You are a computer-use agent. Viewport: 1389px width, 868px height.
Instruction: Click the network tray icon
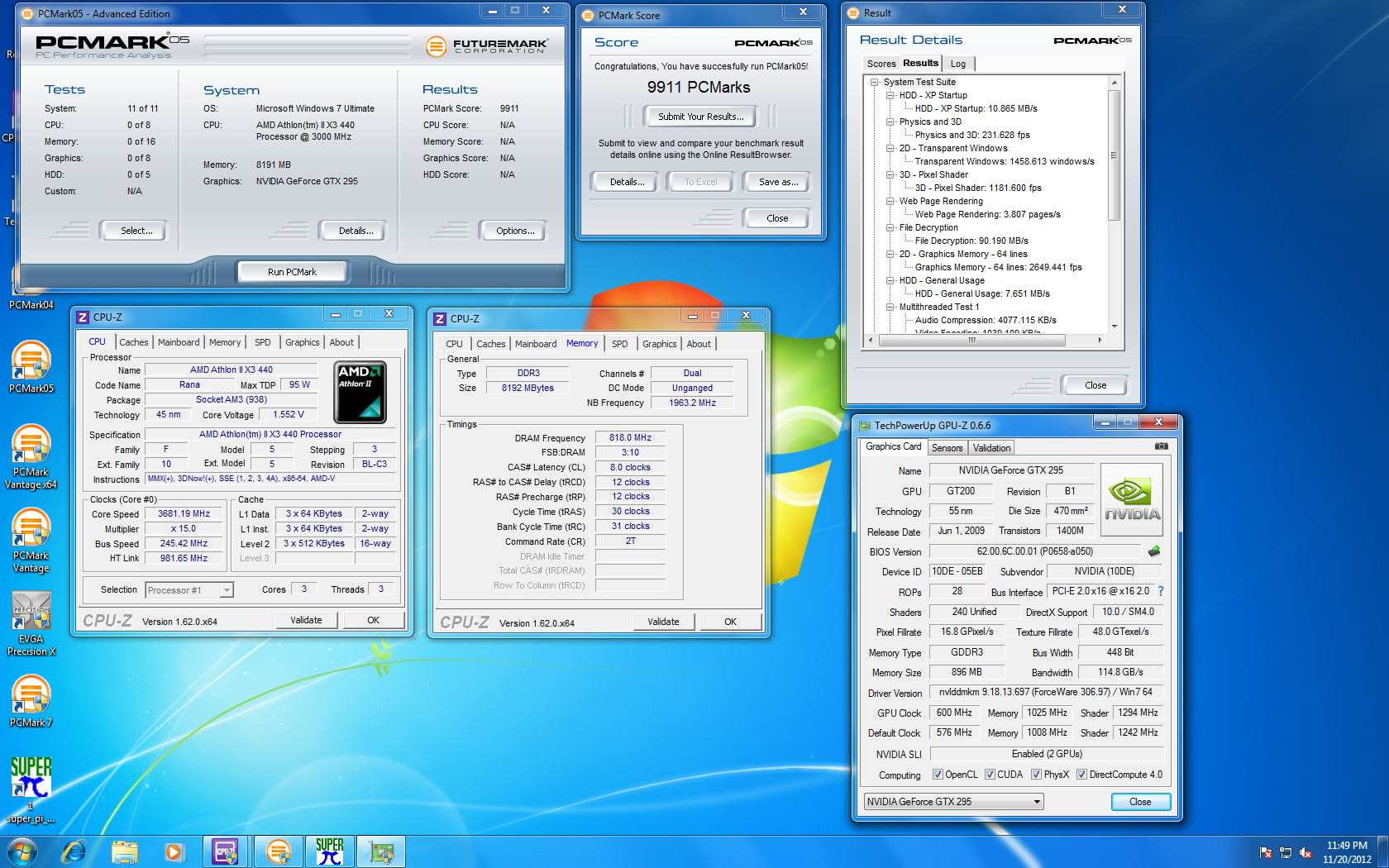coord(1286,852)
